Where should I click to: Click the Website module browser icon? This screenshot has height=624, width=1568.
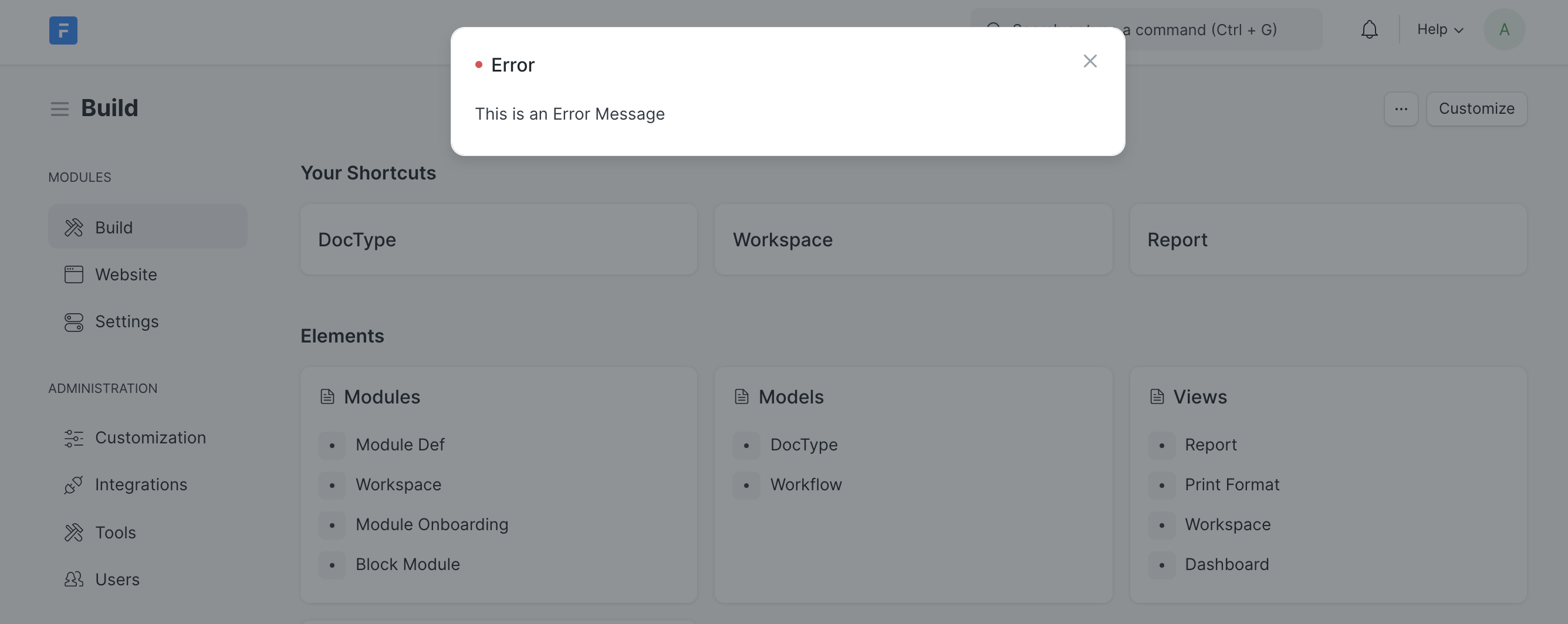(x=74, y=274)
